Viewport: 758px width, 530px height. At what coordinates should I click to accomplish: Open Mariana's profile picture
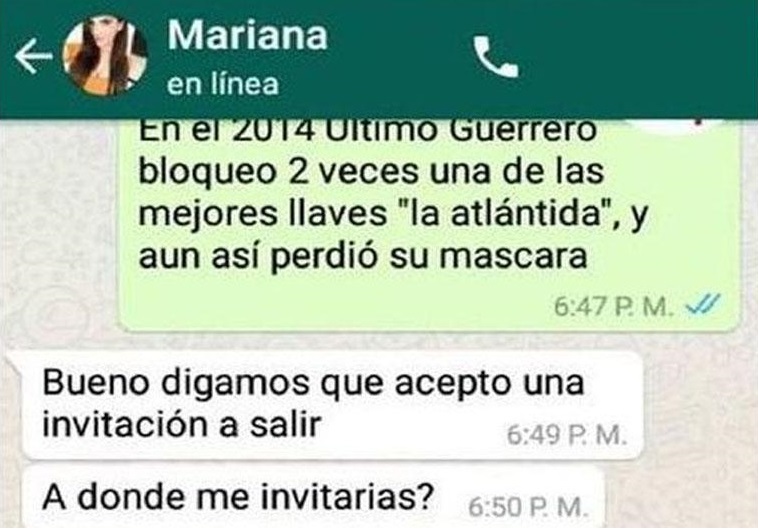click(105, 56)
